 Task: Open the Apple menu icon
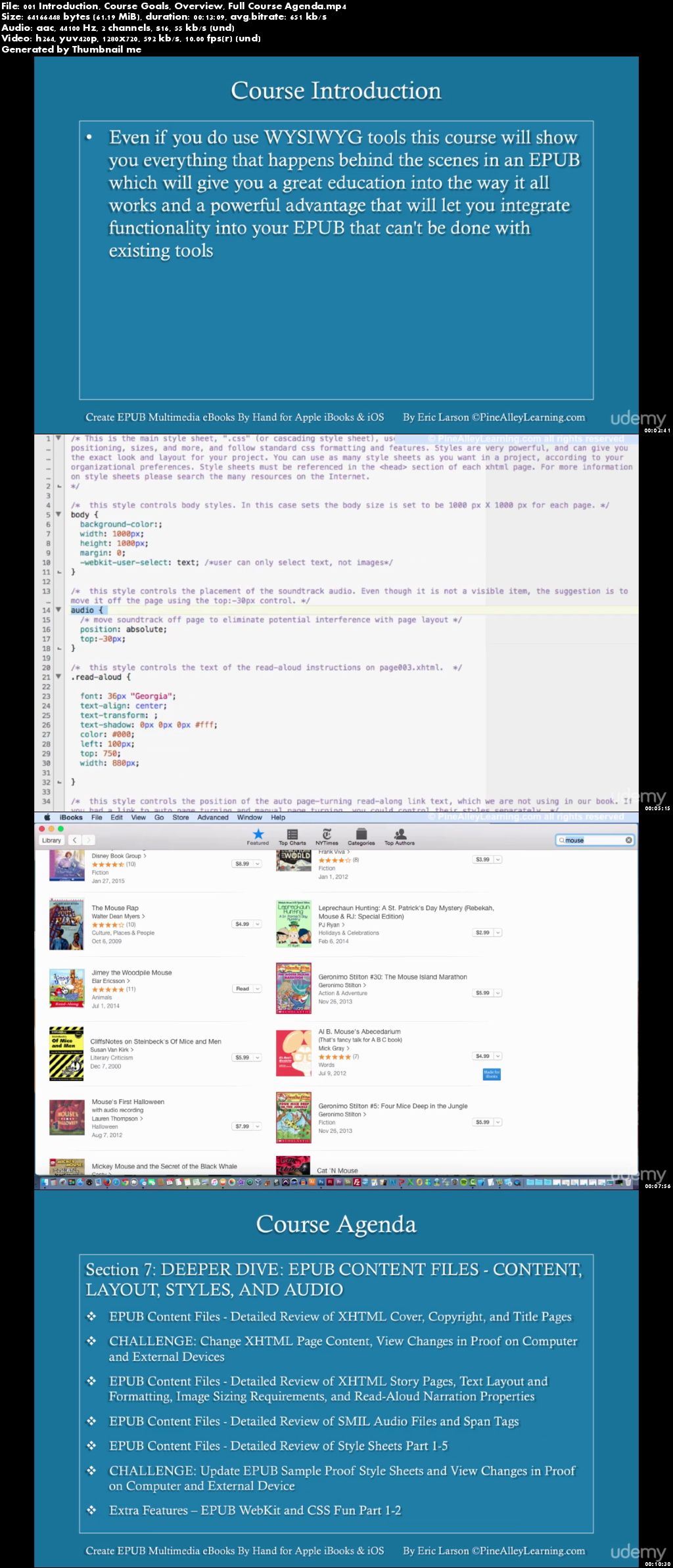[x=47, y=818]
